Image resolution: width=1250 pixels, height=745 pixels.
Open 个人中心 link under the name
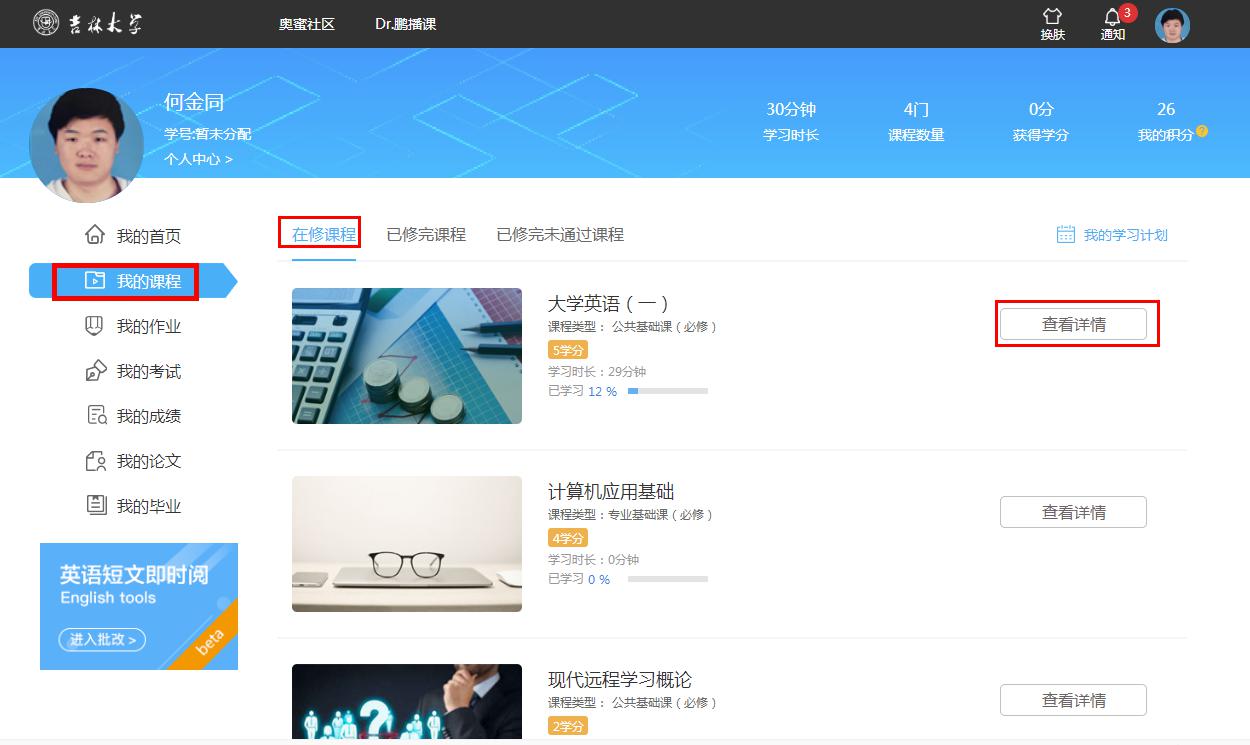[198, 159]
